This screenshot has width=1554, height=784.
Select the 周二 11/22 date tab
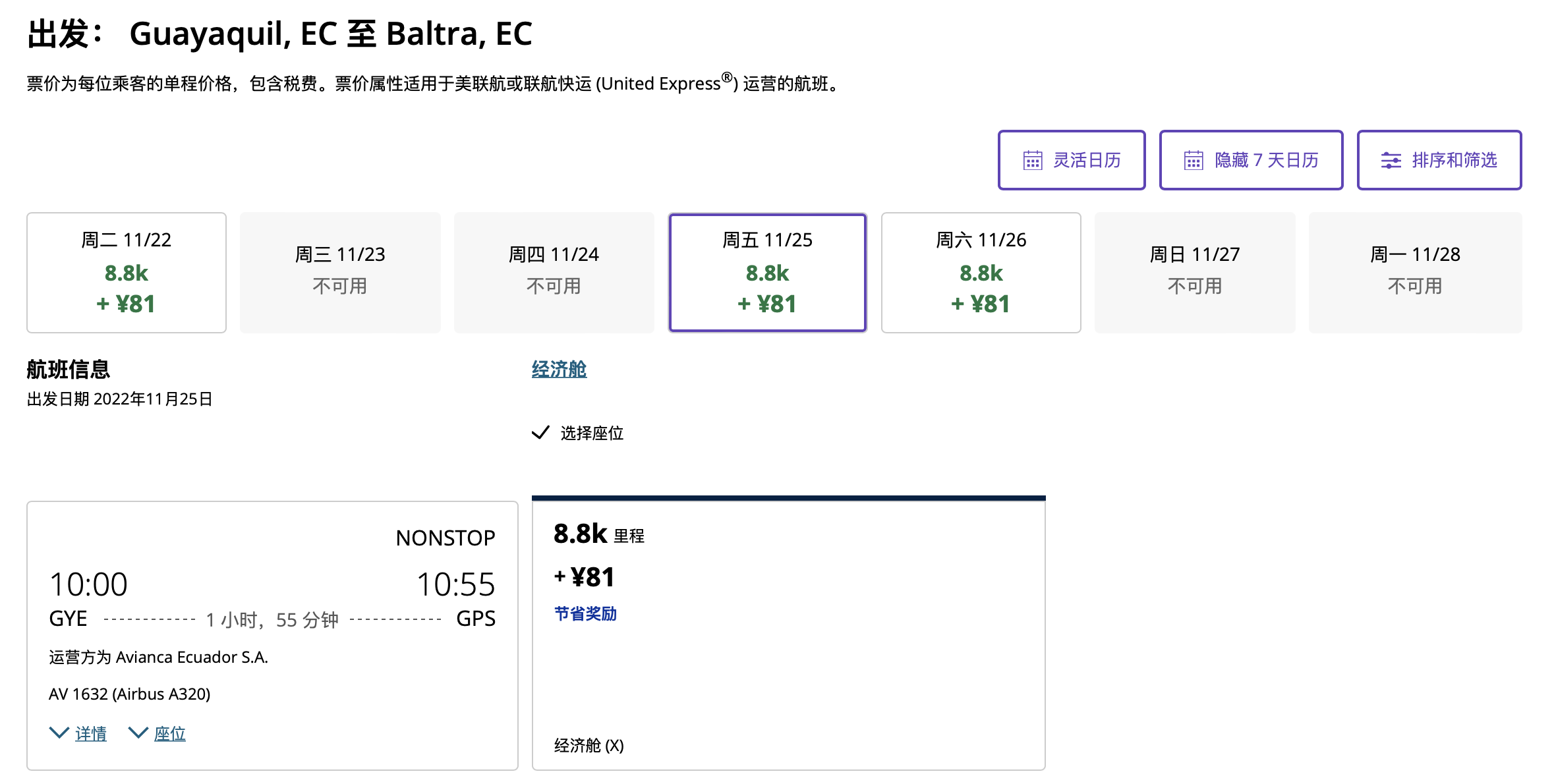[x=127, y=272]
